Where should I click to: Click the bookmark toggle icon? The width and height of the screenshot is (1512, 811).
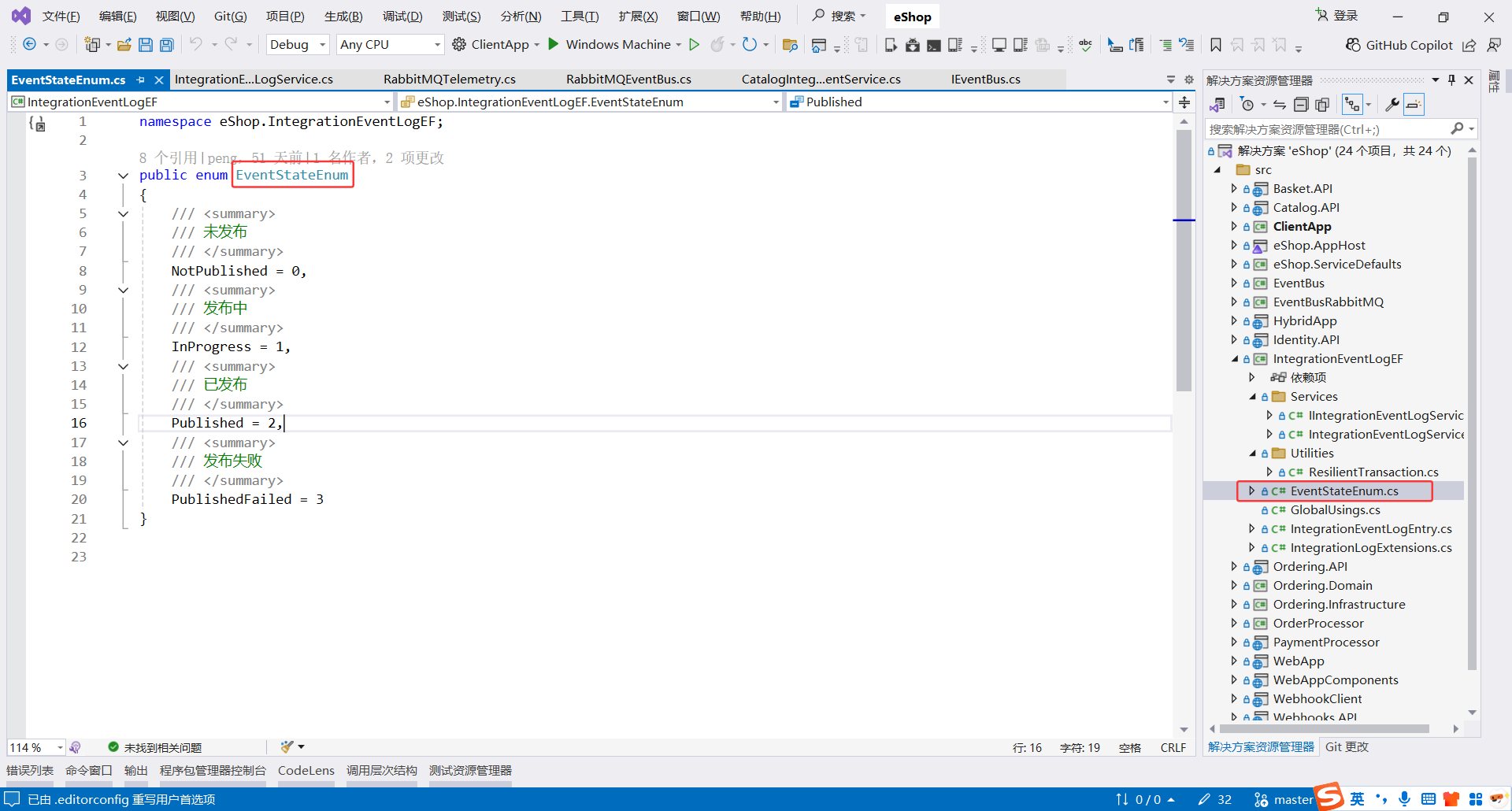[1216, 45]
